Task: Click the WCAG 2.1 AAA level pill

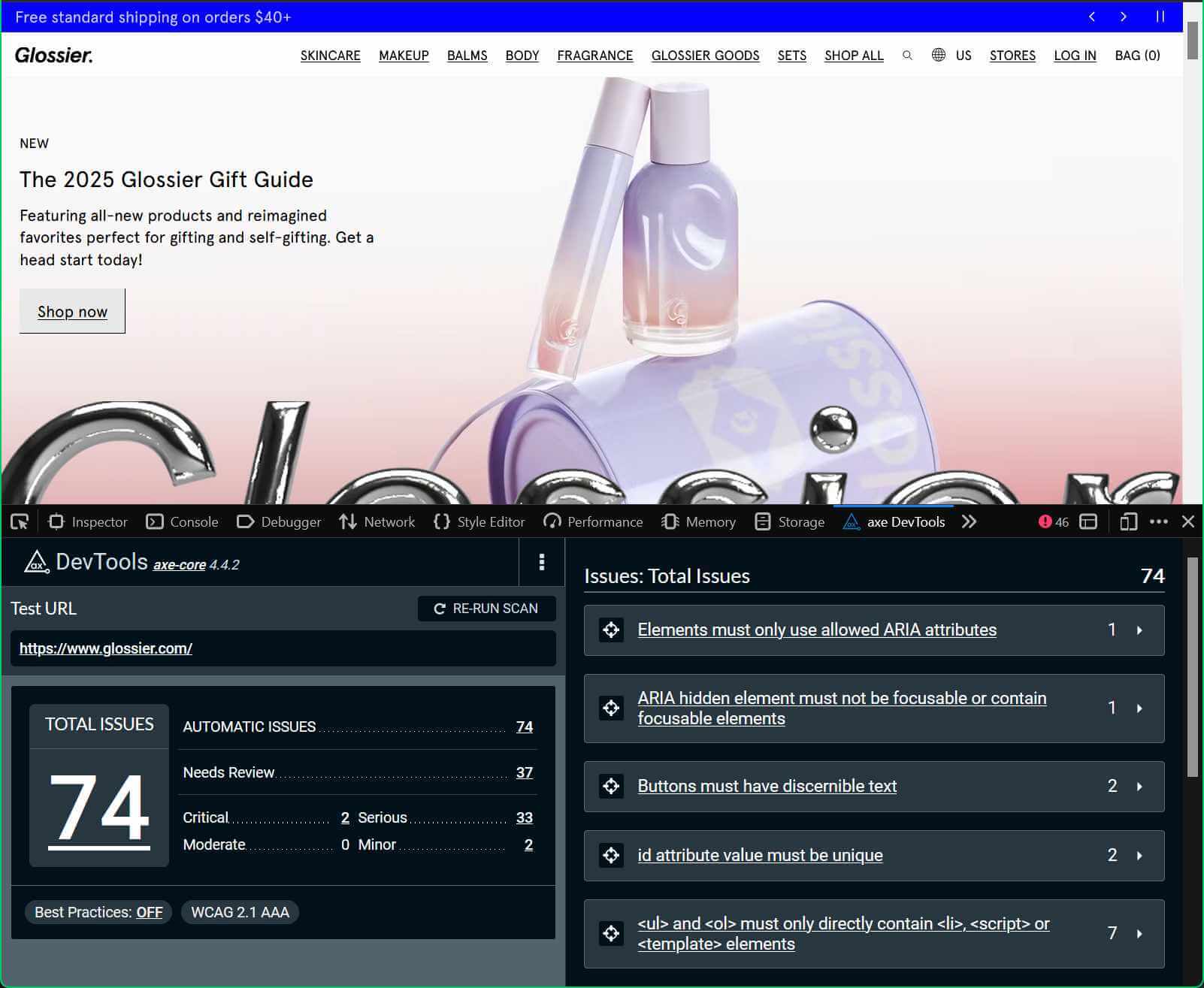Action: pos(240,912)
